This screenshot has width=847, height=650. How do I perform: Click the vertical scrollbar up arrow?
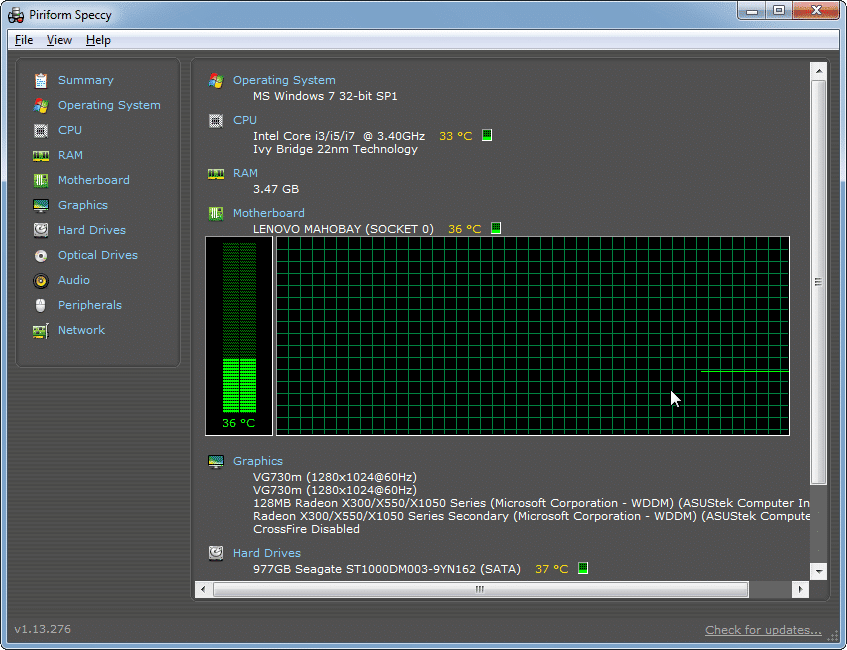tap(819, 71)
